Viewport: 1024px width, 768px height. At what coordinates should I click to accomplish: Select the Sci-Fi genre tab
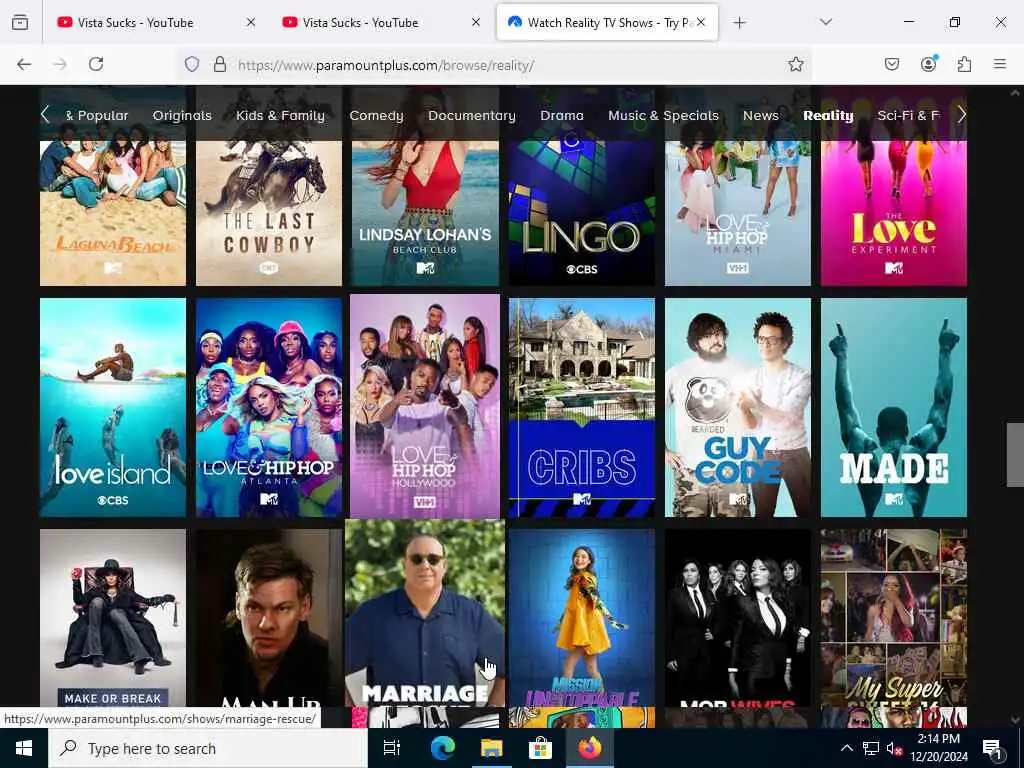[x=908, y=116]
